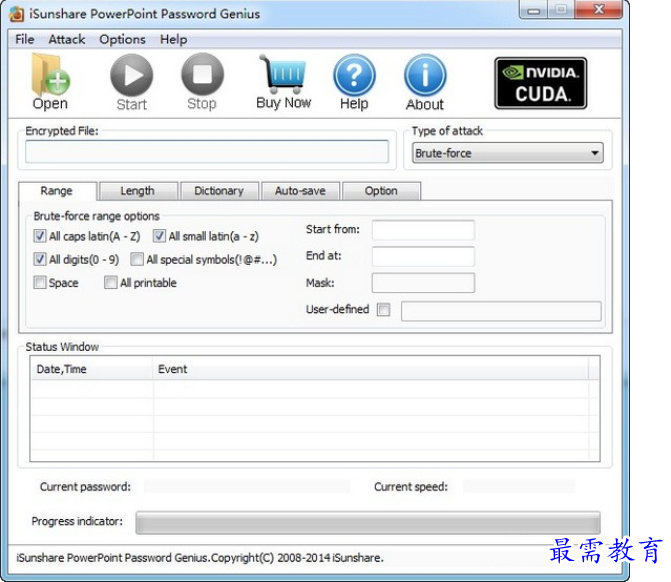
Task: Toggle All caps latin(A - Z) checkbox
Action: [40, 236]
